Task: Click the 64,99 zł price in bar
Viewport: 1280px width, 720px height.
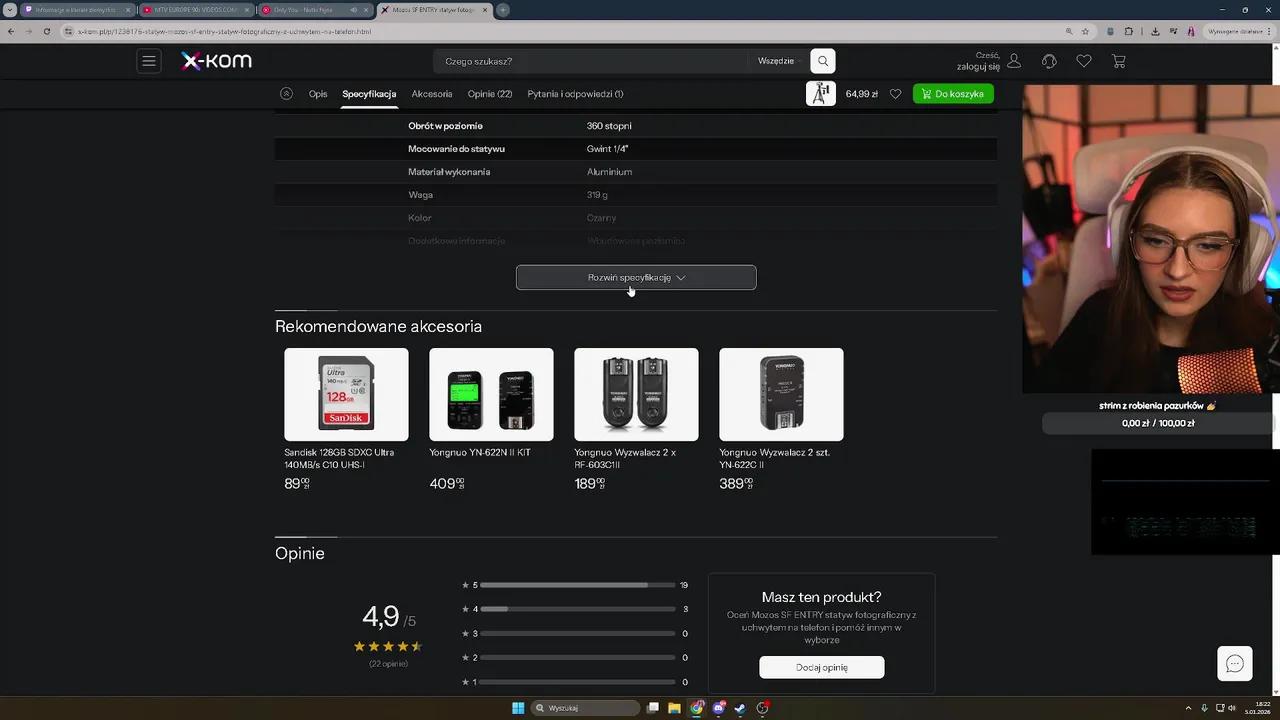Action: (x=861, y=94)
